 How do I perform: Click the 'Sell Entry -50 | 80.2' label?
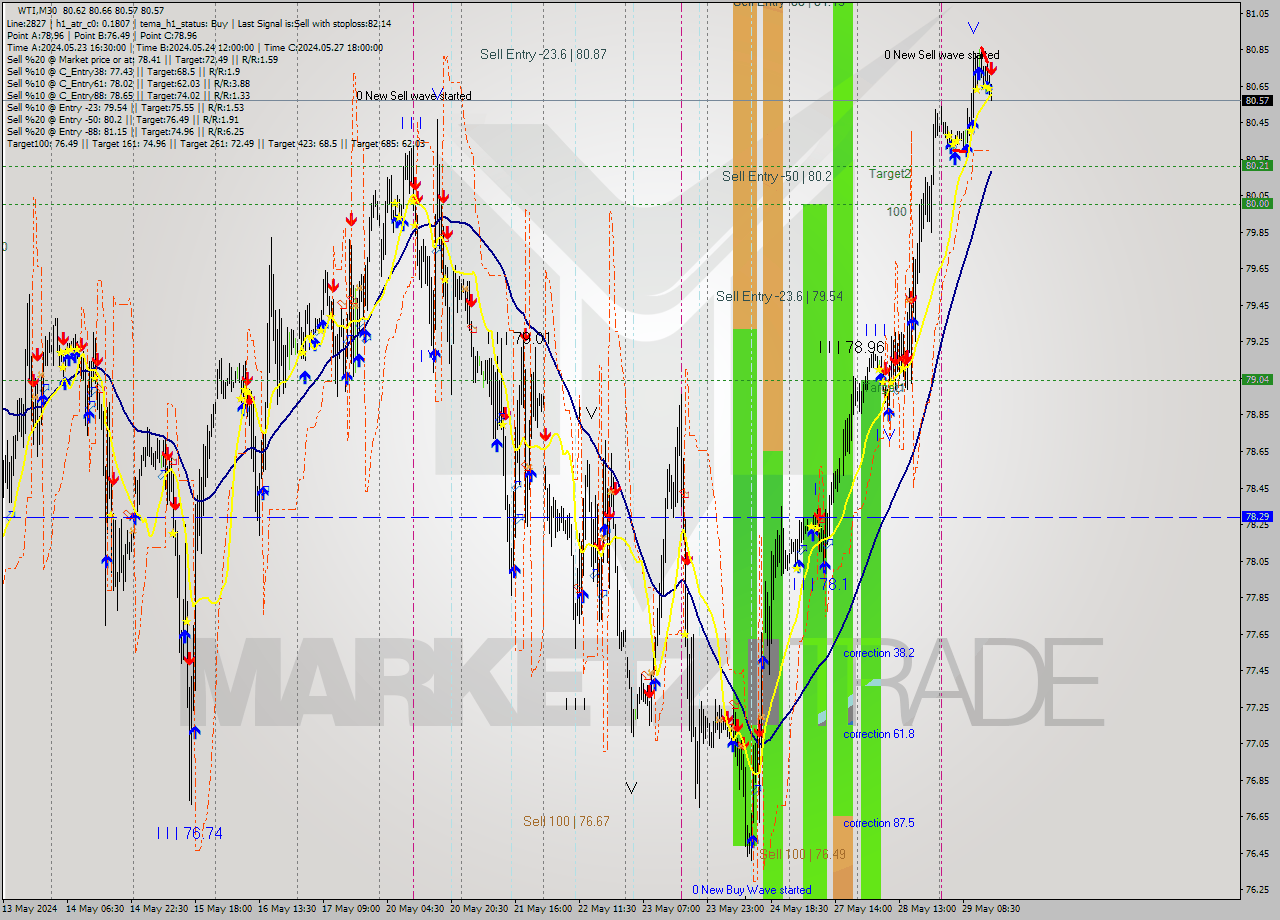776,176
